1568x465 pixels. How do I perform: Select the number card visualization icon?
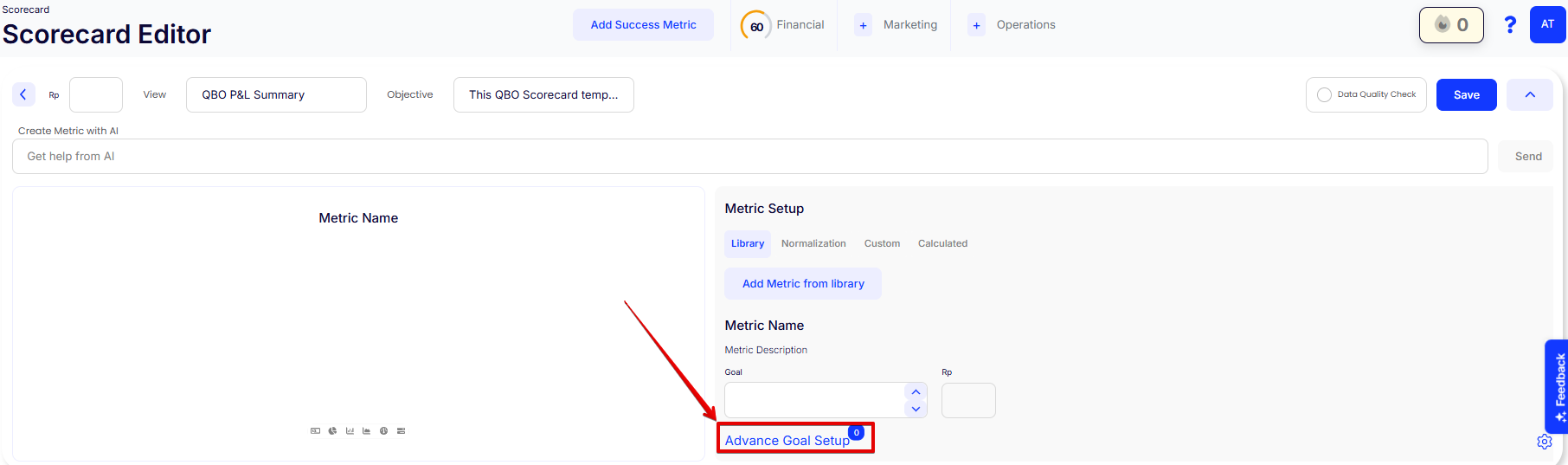[315, 430]
